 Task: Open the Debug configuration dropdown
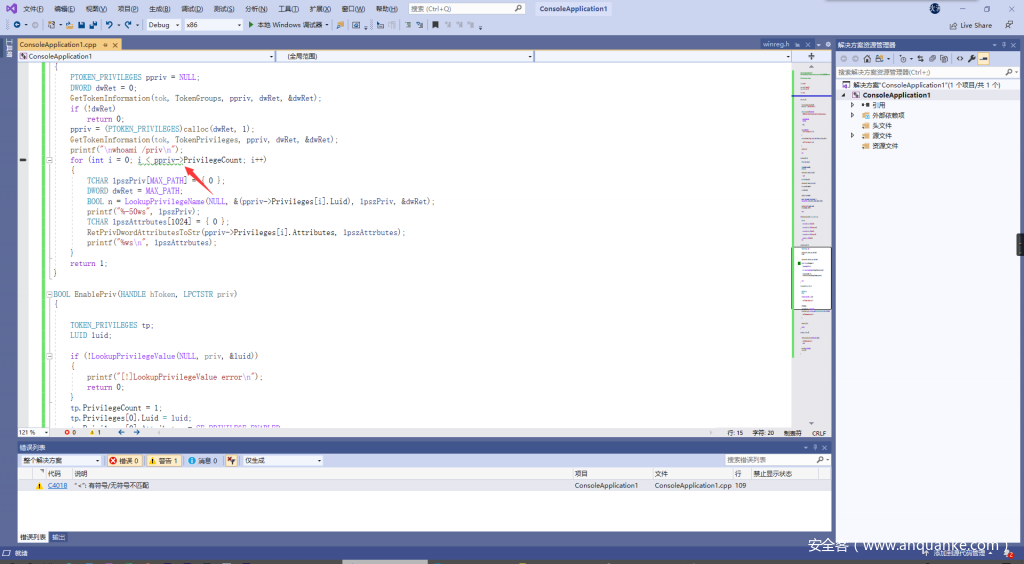pyautogui.click(x=163, y=25)
